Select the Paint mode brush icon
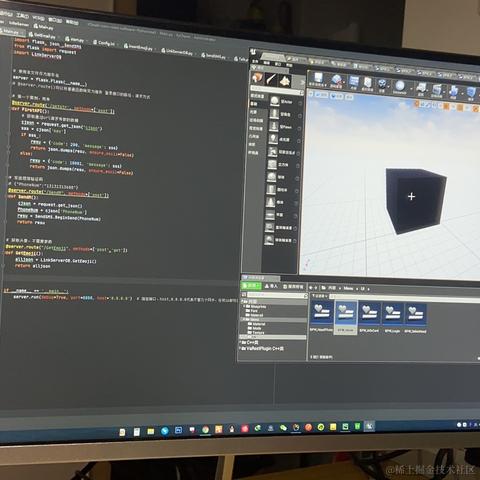This screenshot has height=480, width=480. tap(271, 79)
